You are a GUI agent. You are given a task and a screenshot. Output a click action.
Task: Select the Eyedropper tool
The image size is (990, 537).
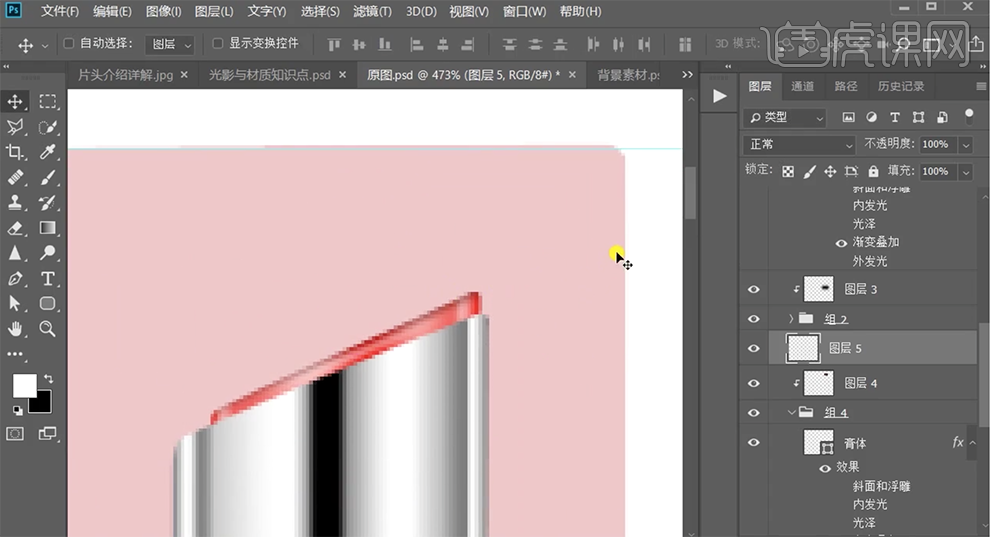[47, 152]
